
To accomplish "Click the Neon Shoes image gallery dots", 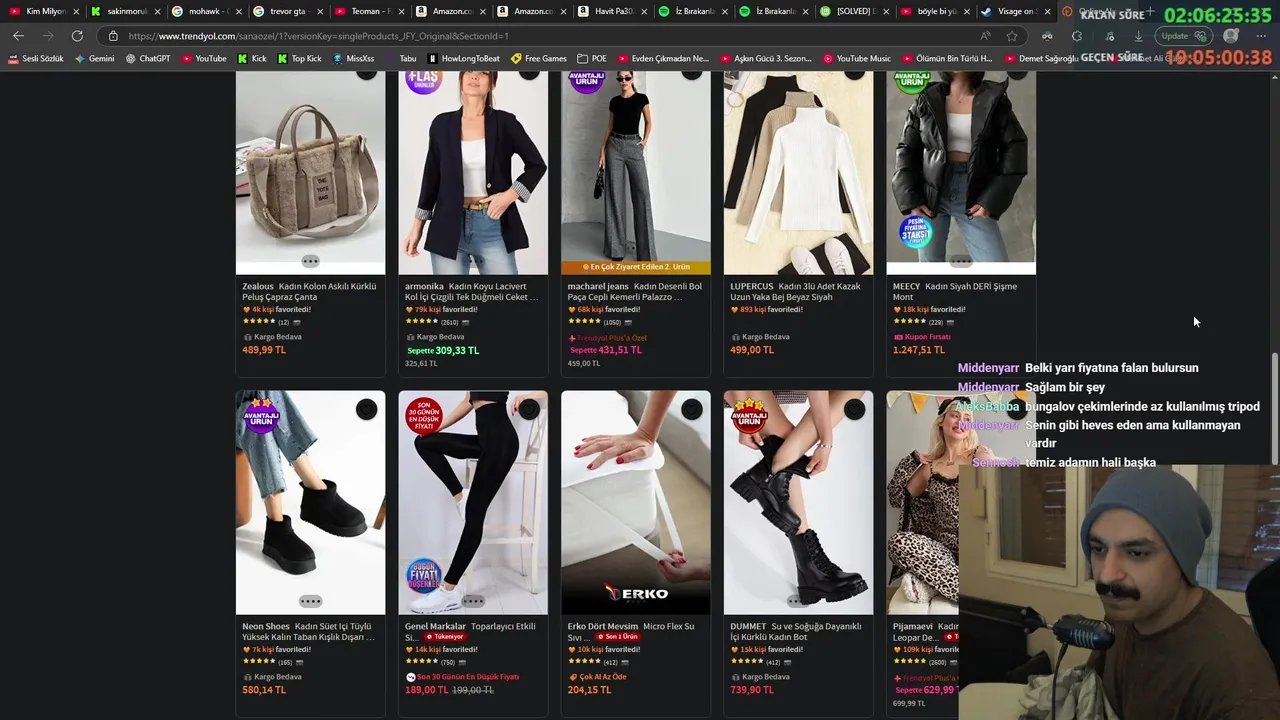I will 311,601.
